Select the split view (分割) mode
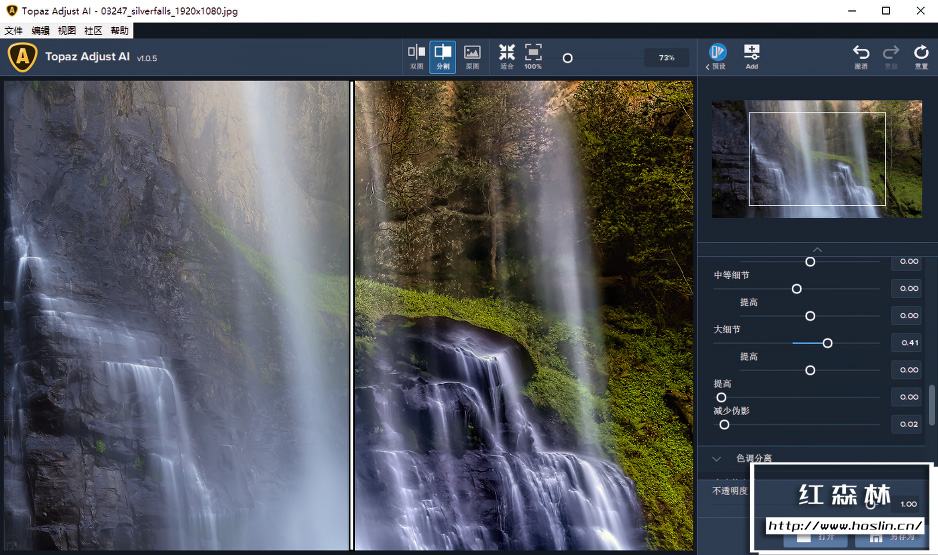The height and width of the screenshot is (555, 938). [x=443, y=57]
